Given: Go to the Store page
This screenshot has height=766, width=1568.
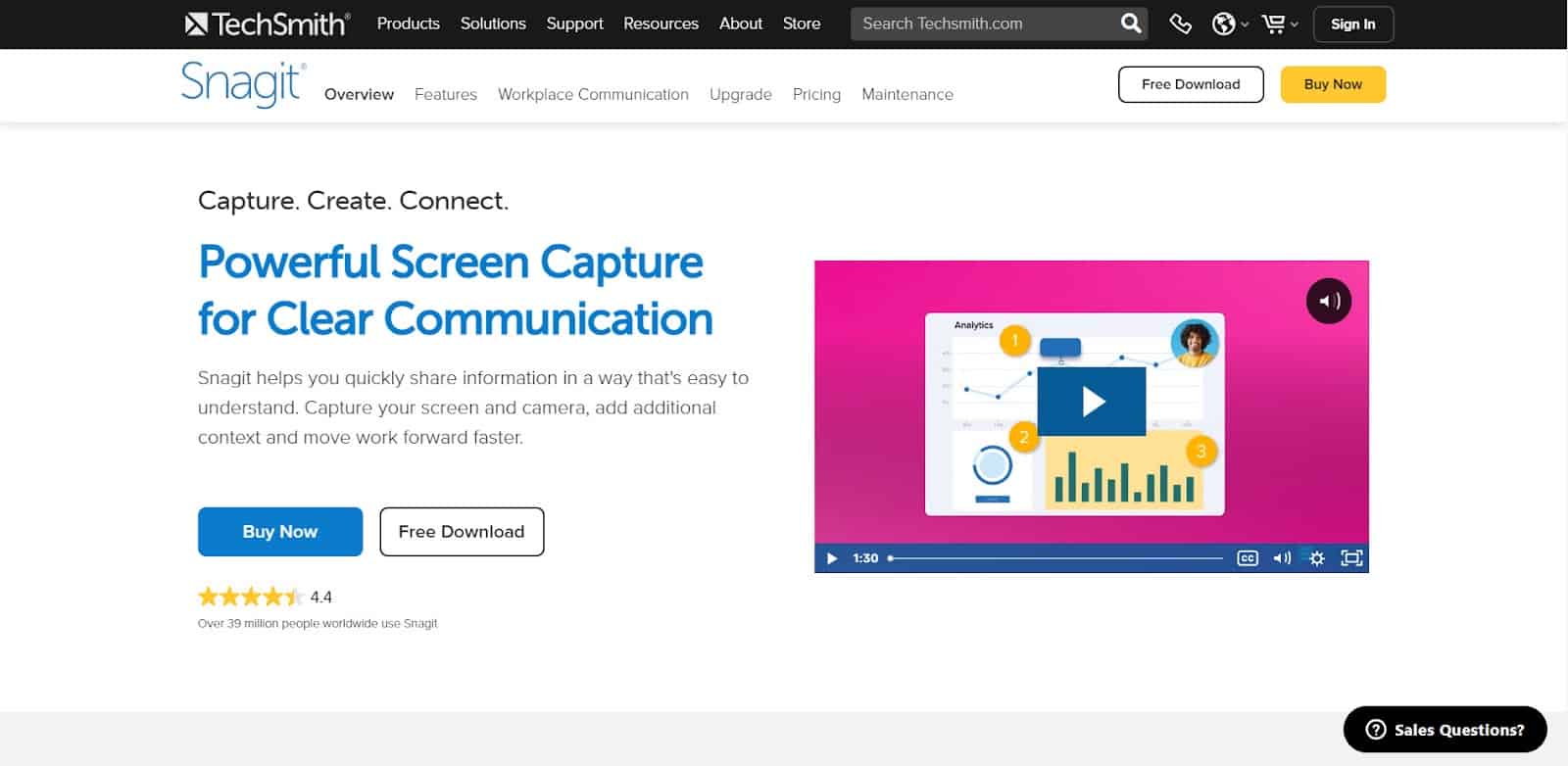Looking at the screenshot, I should [802, 24].
